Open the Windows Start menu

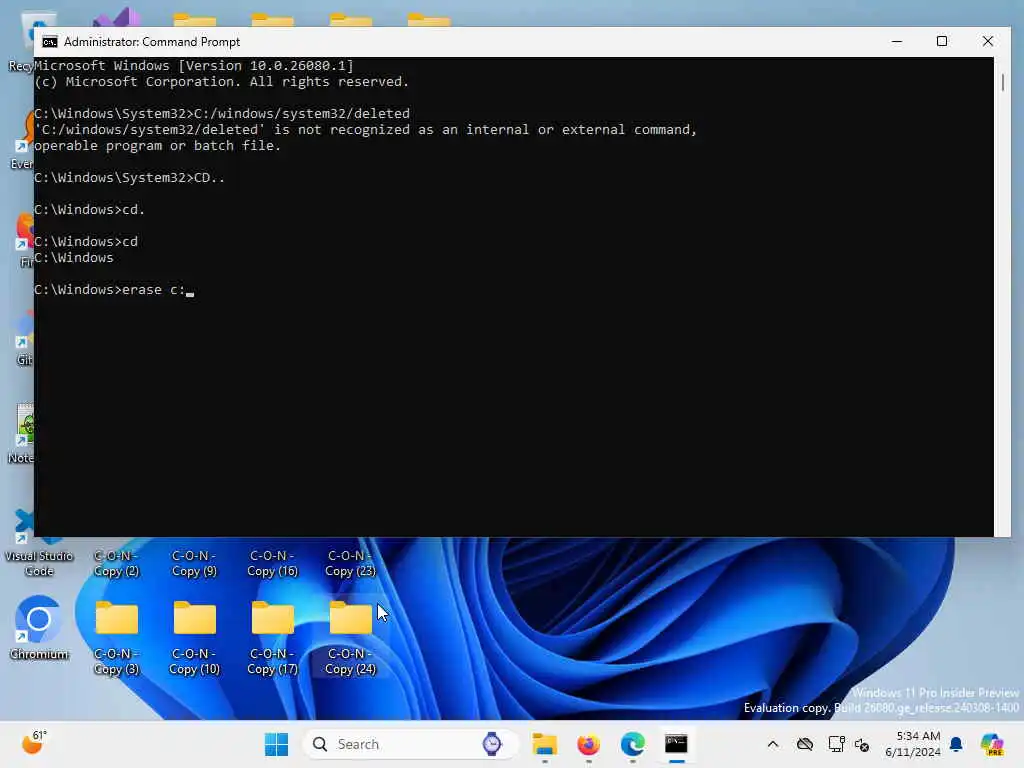pos(276,744)
